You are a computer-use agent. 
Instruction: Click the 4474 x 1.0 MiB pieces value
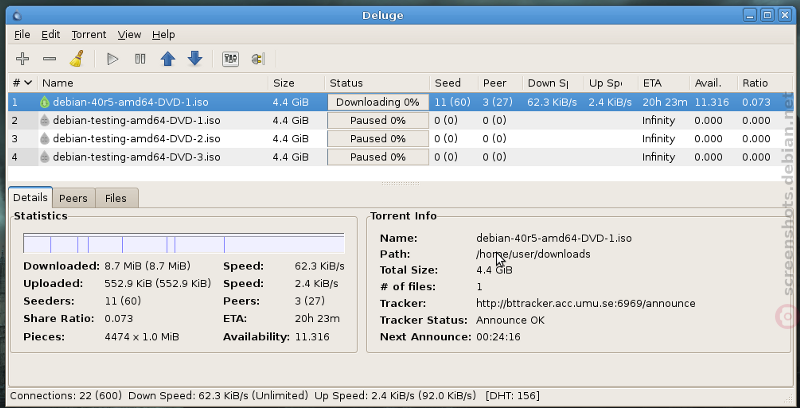[142, 337]
